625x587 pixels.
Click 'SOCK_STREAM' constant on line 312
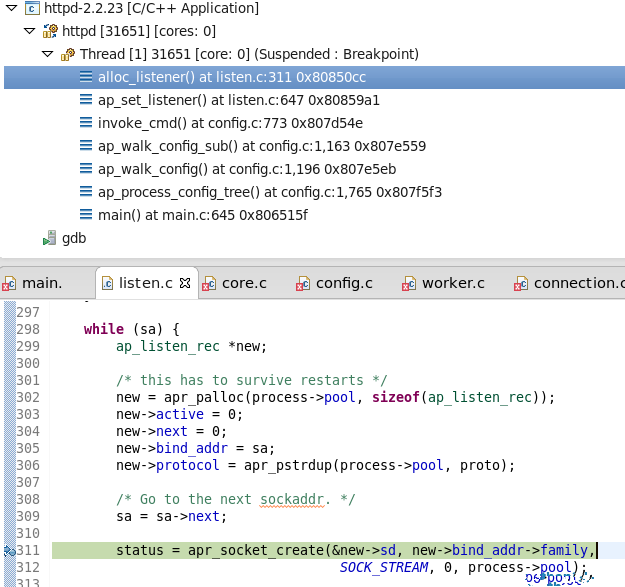coord(384,567)
